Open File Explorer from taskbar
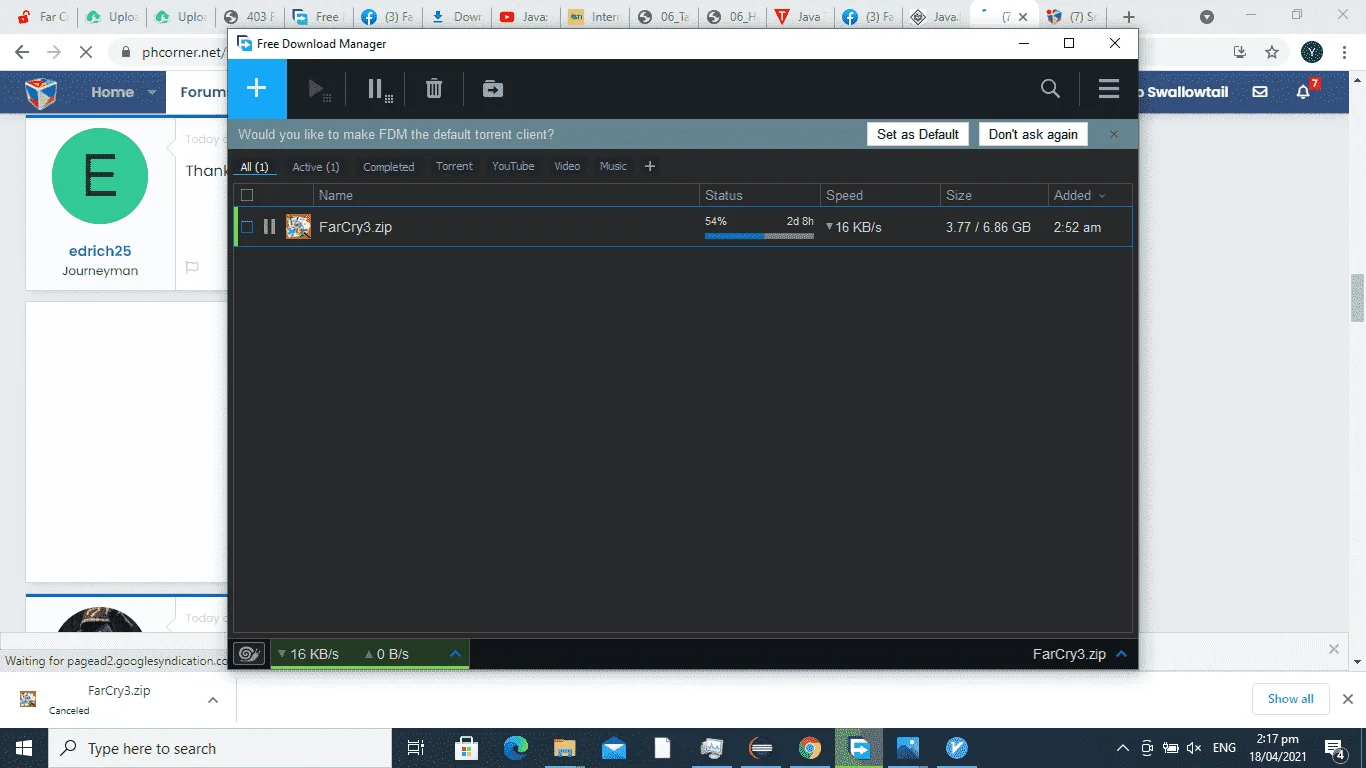 [565, 748]
